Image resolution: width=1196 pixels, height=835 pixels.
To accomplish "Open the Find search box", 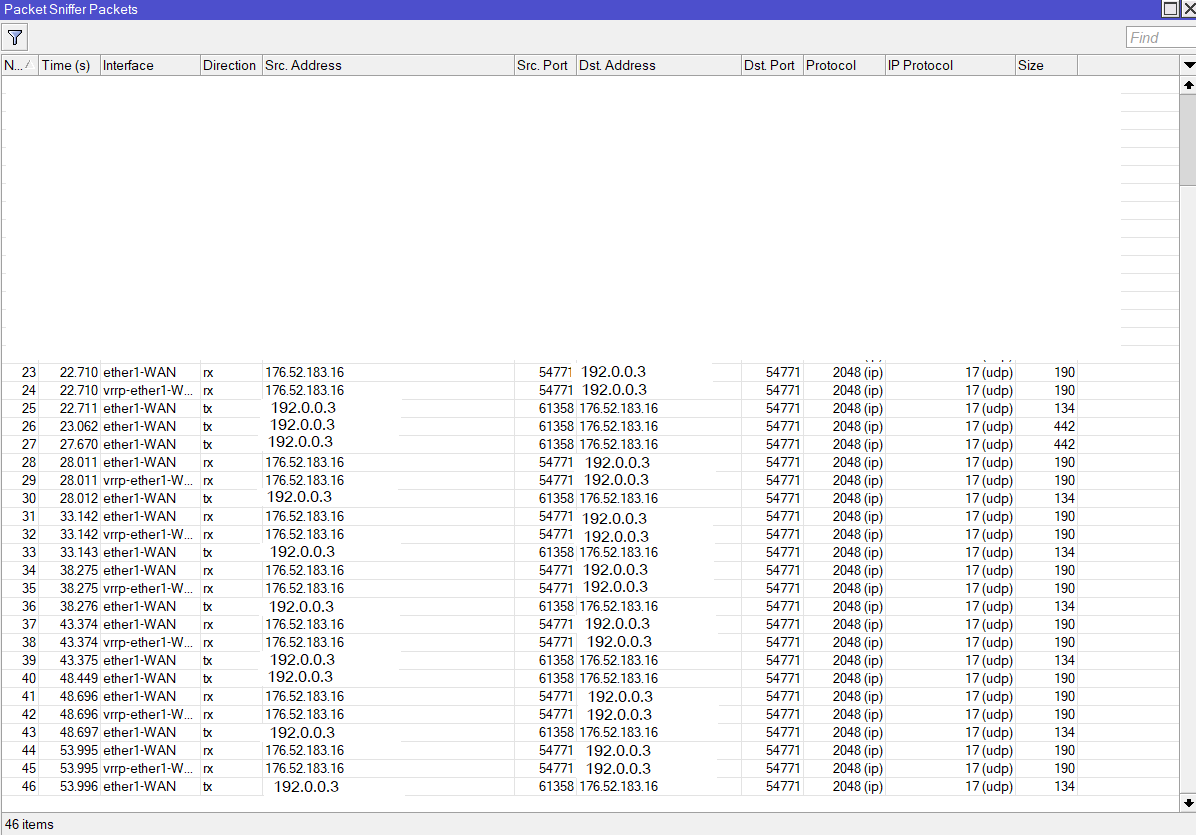I will (x=1160, y=37).
